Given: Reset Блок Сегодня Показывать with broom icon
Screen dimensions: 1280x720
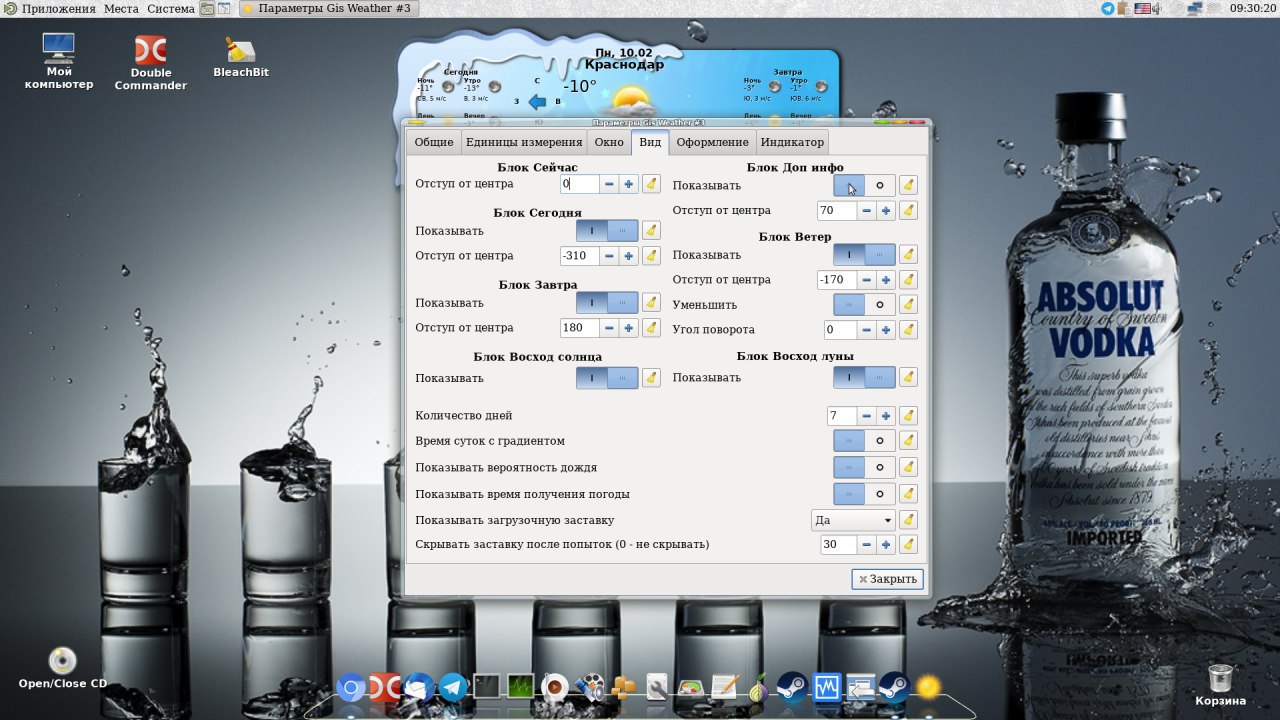Looking at the screenshot, I should click(x=651, y=231).
